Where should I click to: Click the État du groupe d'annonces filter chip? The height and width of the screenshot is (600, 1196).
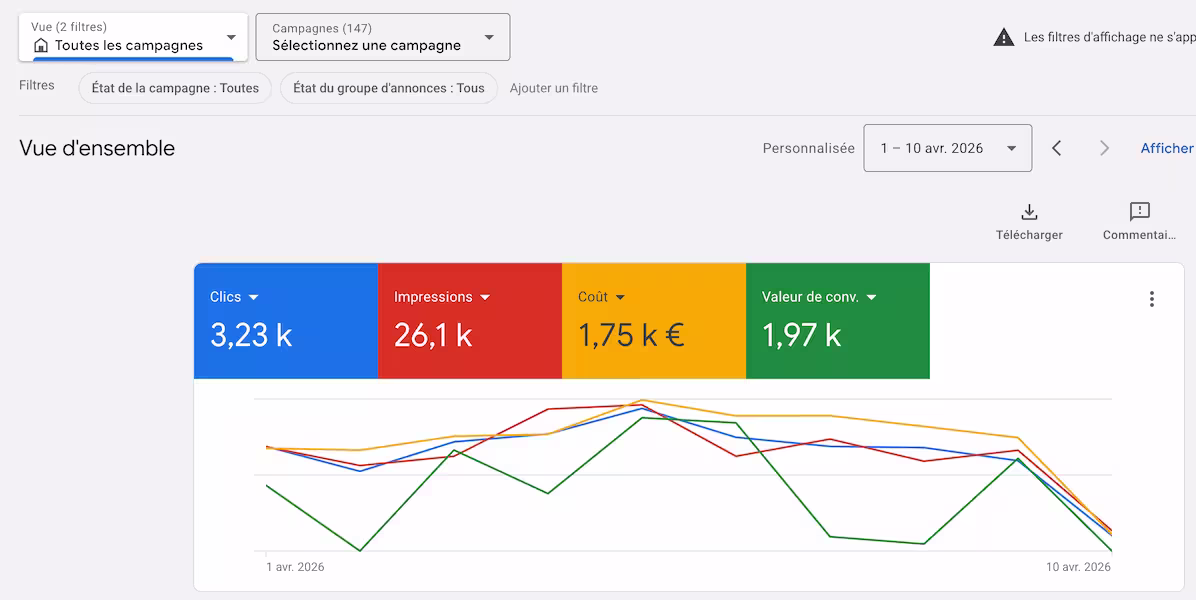(x=388, y=88)
